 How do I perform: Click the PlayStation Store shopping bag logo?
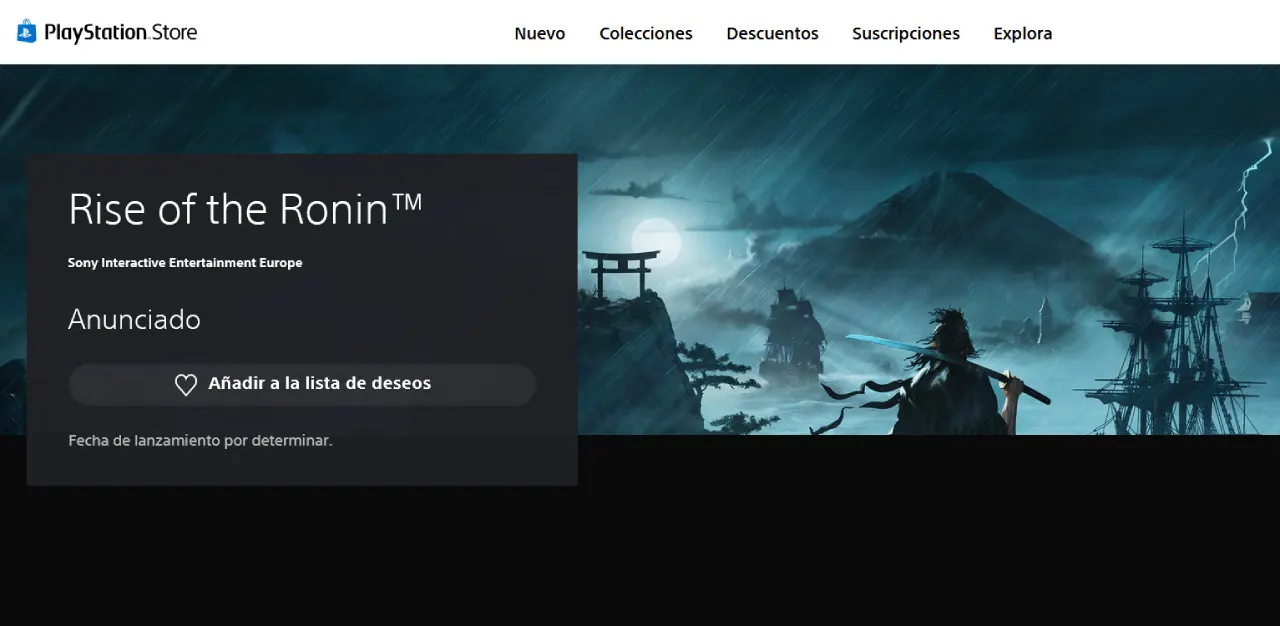(x=27, y=32)
